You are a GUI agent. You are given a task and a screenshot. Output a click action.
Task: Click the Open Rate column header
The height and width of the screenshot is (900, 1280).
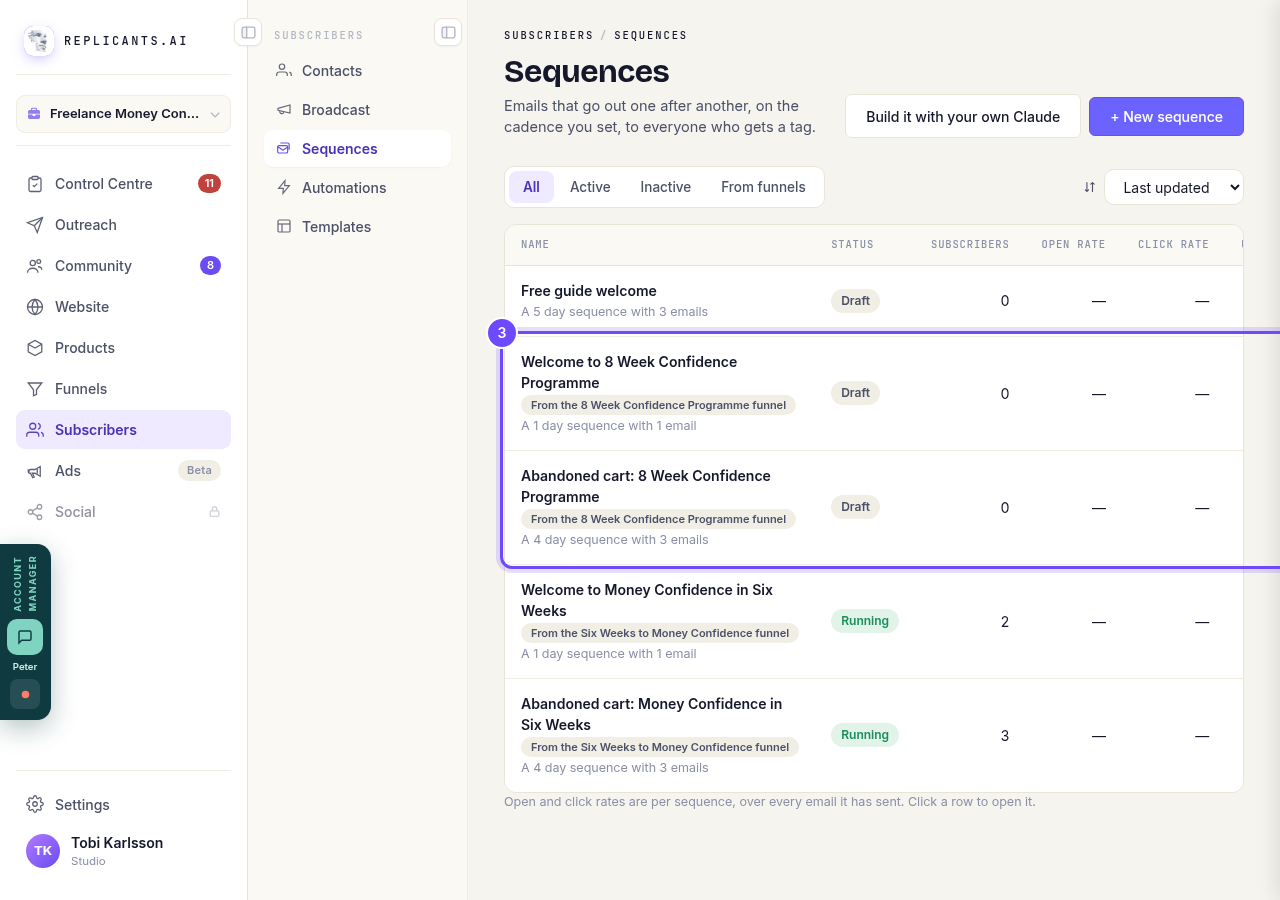(1073, 244)
